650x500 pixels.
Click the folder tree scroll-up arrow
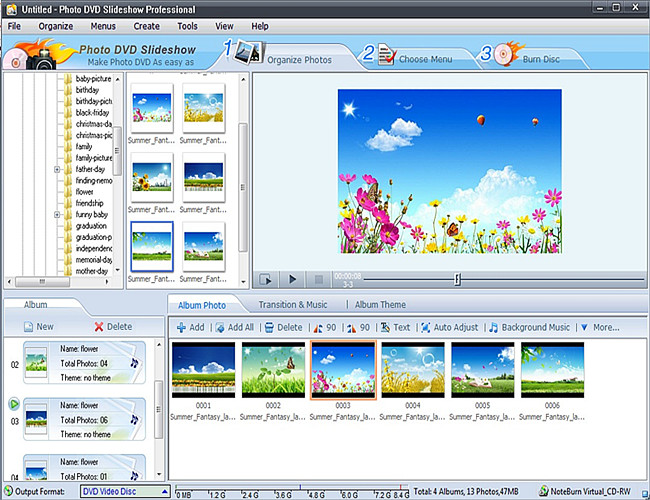coord(118,79)
